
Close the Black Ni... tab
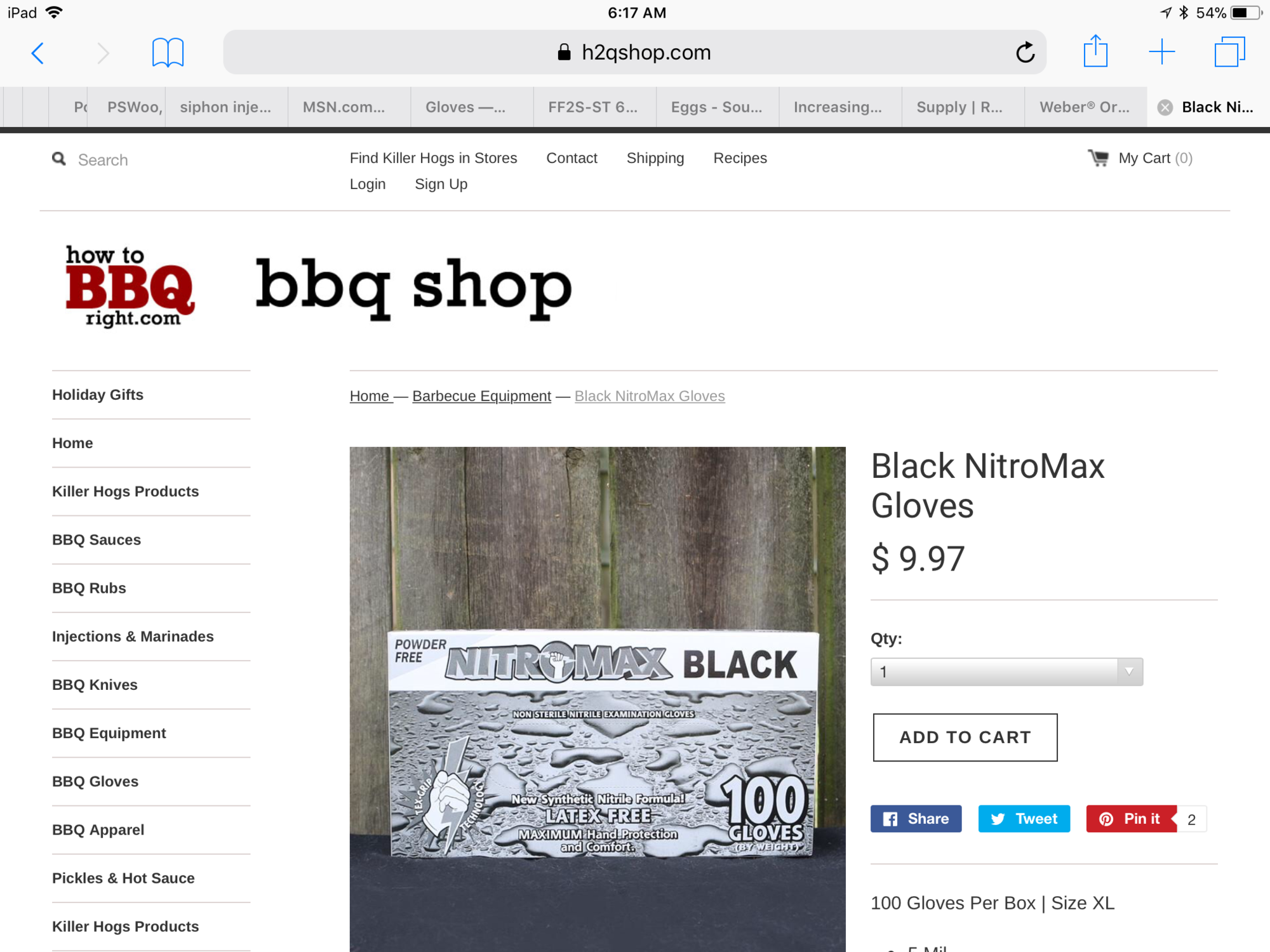click(x=1165, y=107)
